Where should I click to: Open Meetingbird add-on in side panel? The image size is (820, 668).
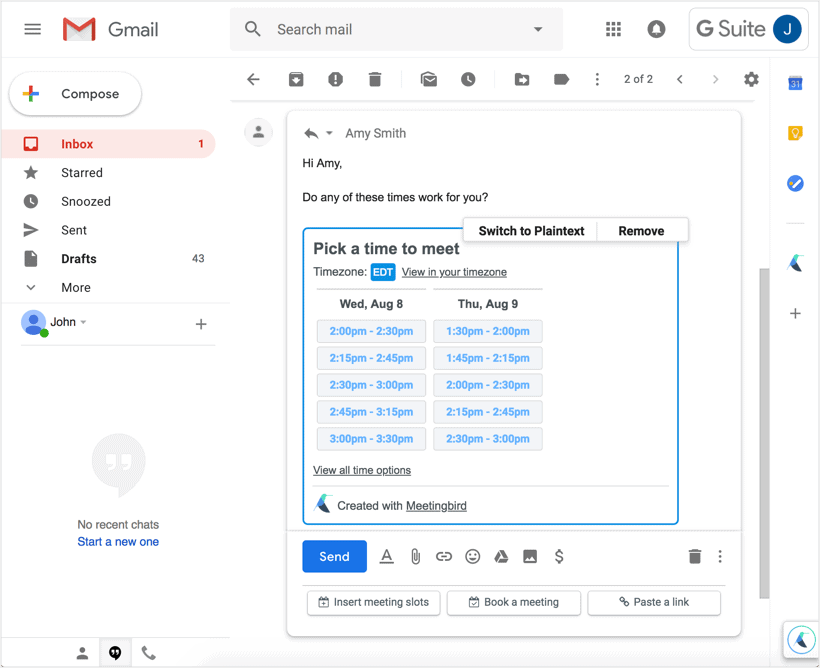tap(795, 262)
